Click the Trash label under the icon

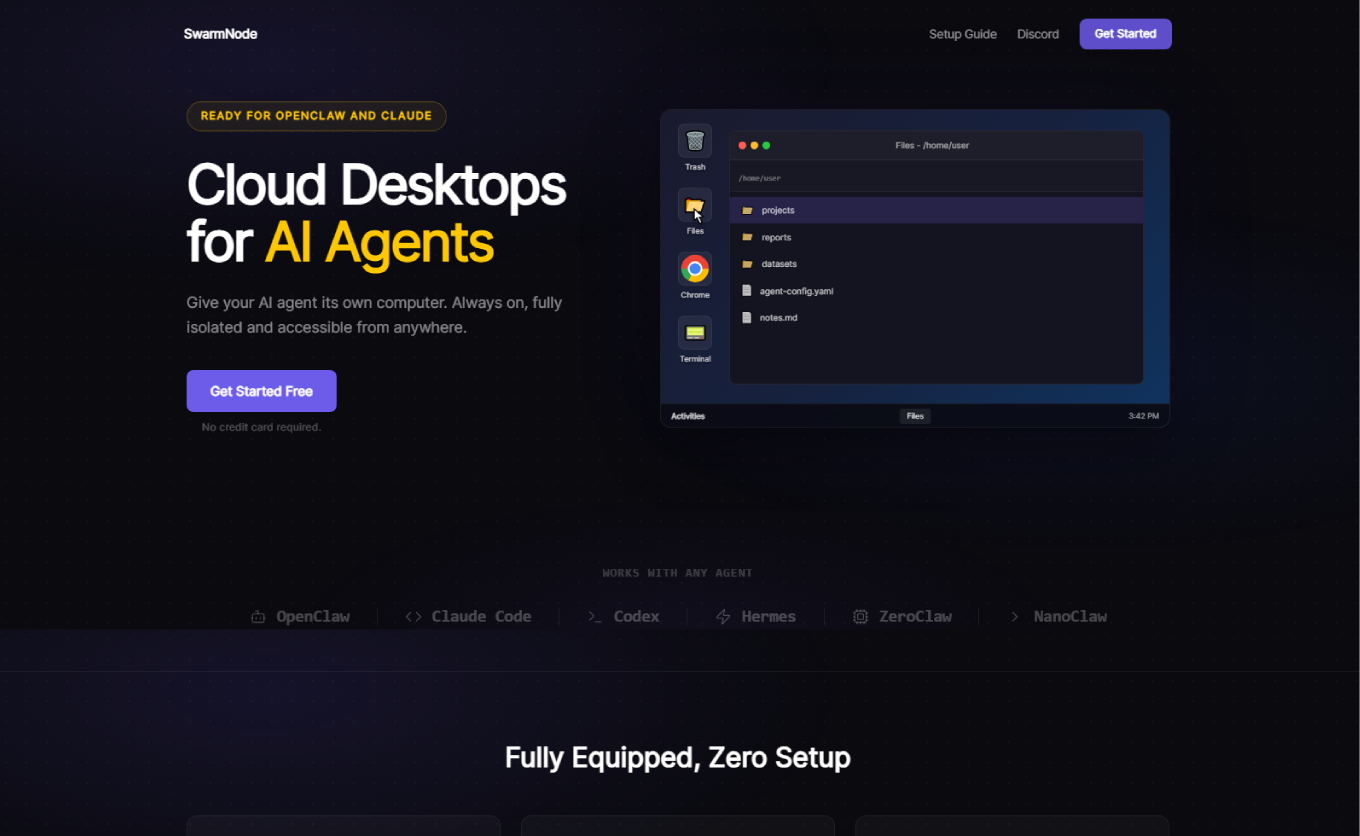click(695, 167)
